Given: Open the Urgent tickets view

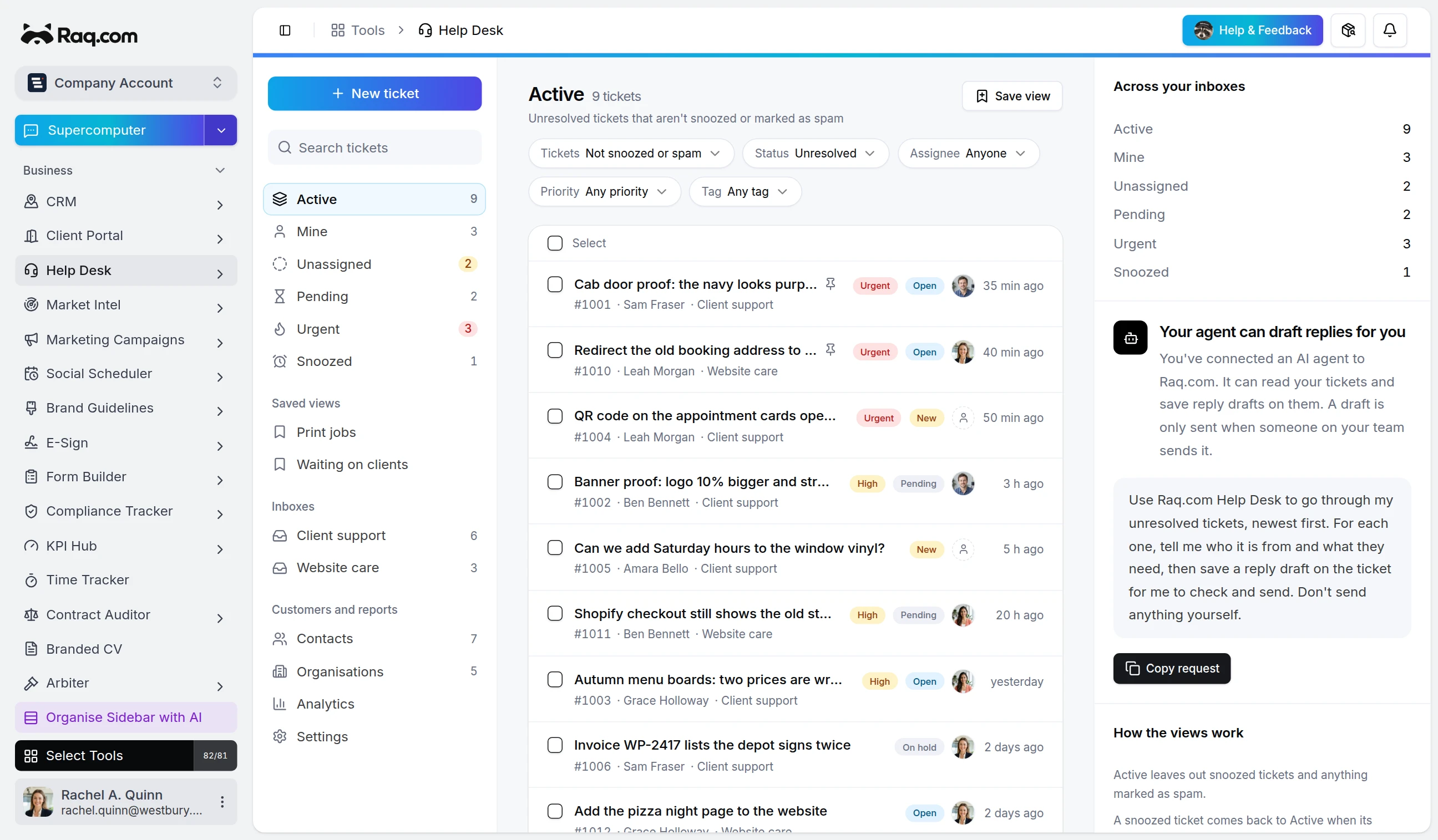Looking at the screenshot, I should (374, 329).
